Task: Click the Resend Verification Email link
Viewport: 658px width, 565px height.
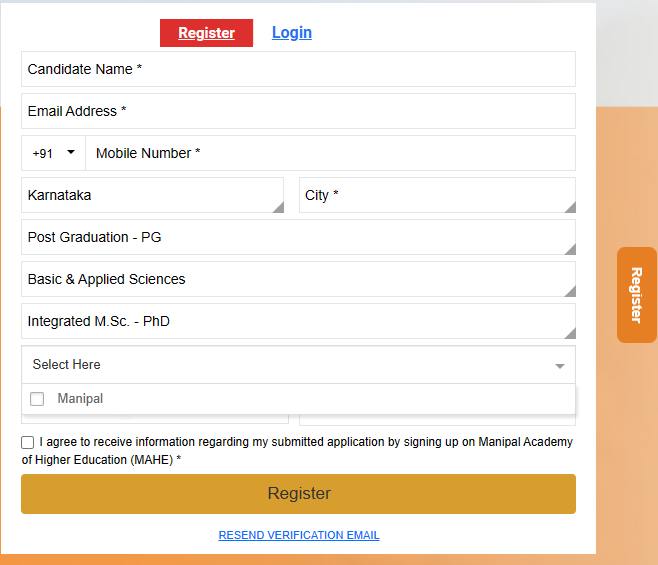Action: pyautogui.click(x=299, y=535)
